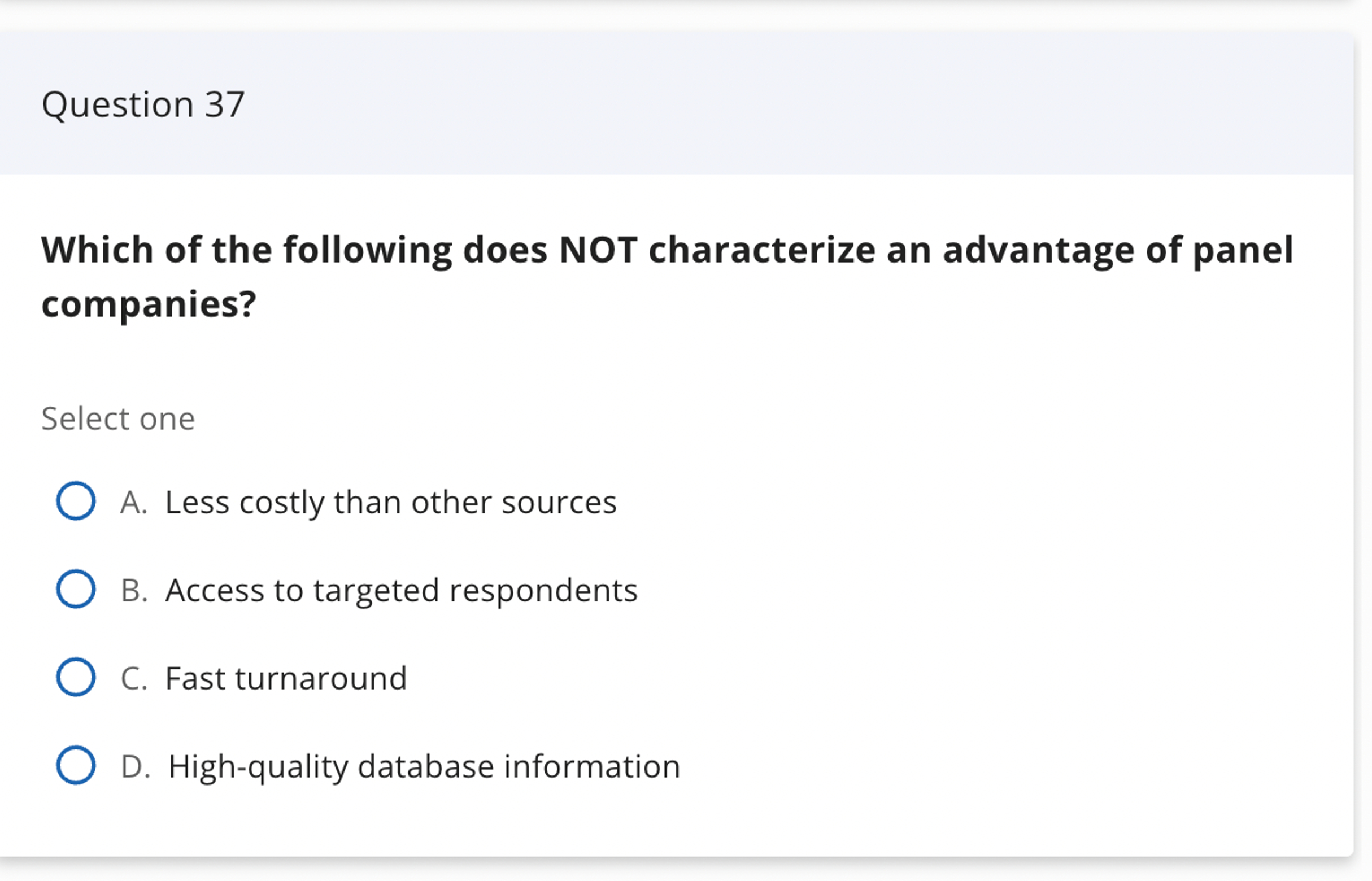Click the 'High-quality database information' answer text
Screen dimensions: 1372x881
424,766
